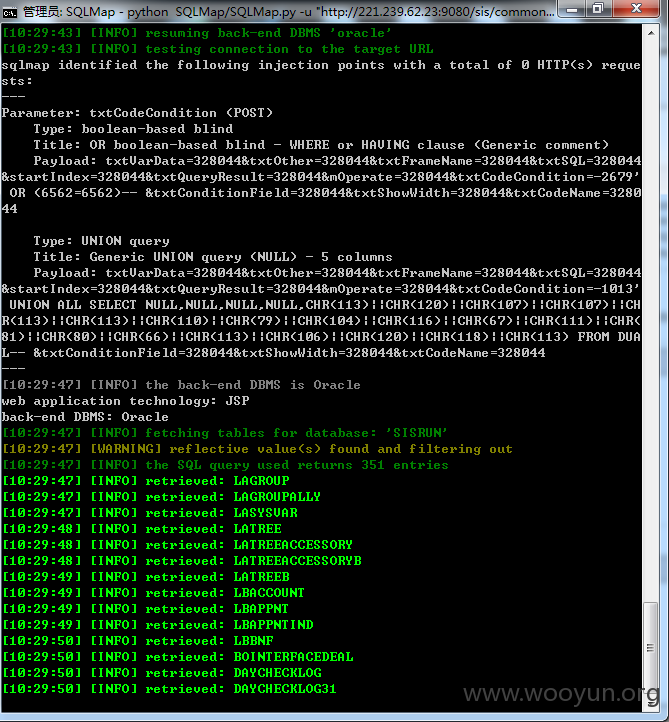
Task: Click retrieved table name LATREEACCESSORYB
Action: click(297, 561)
